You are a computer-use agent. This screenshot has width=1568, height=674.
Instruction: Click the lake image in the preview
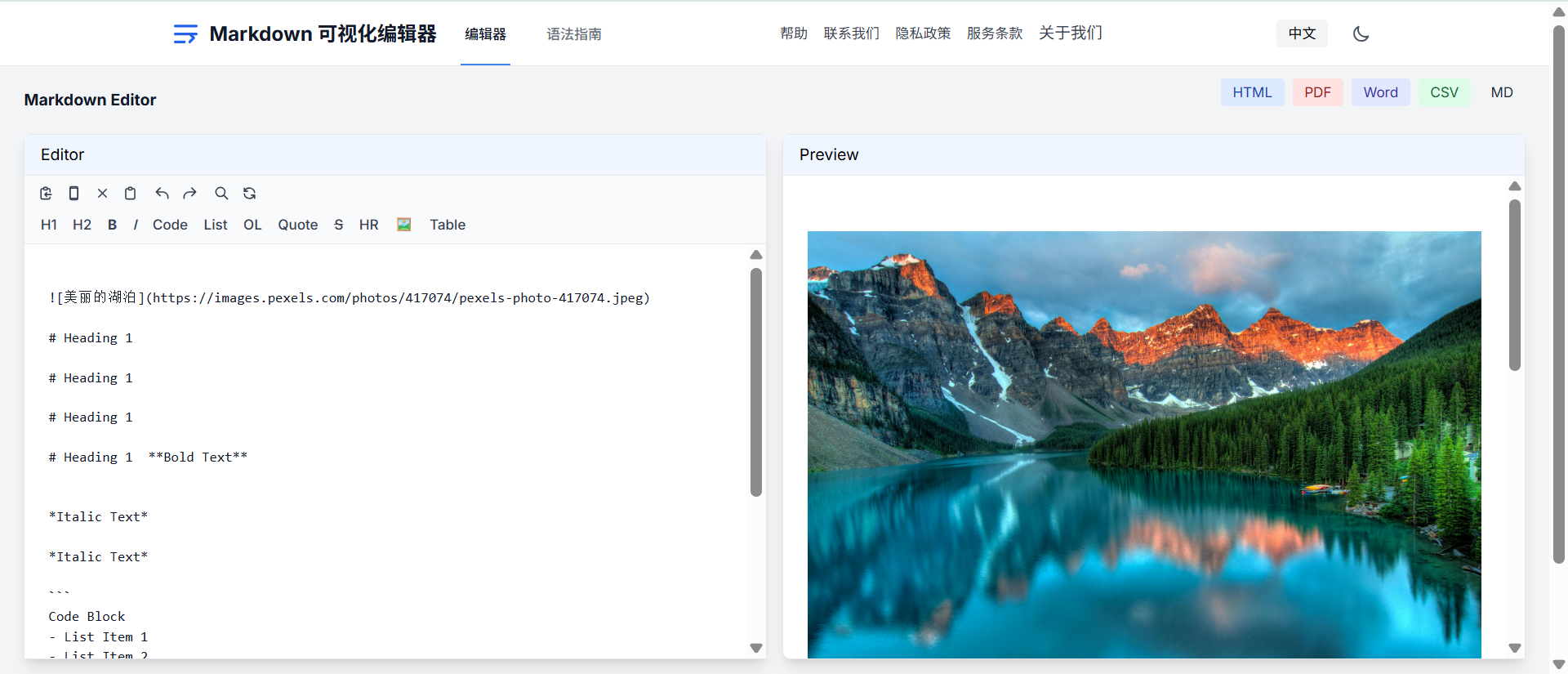[1144, 444]
